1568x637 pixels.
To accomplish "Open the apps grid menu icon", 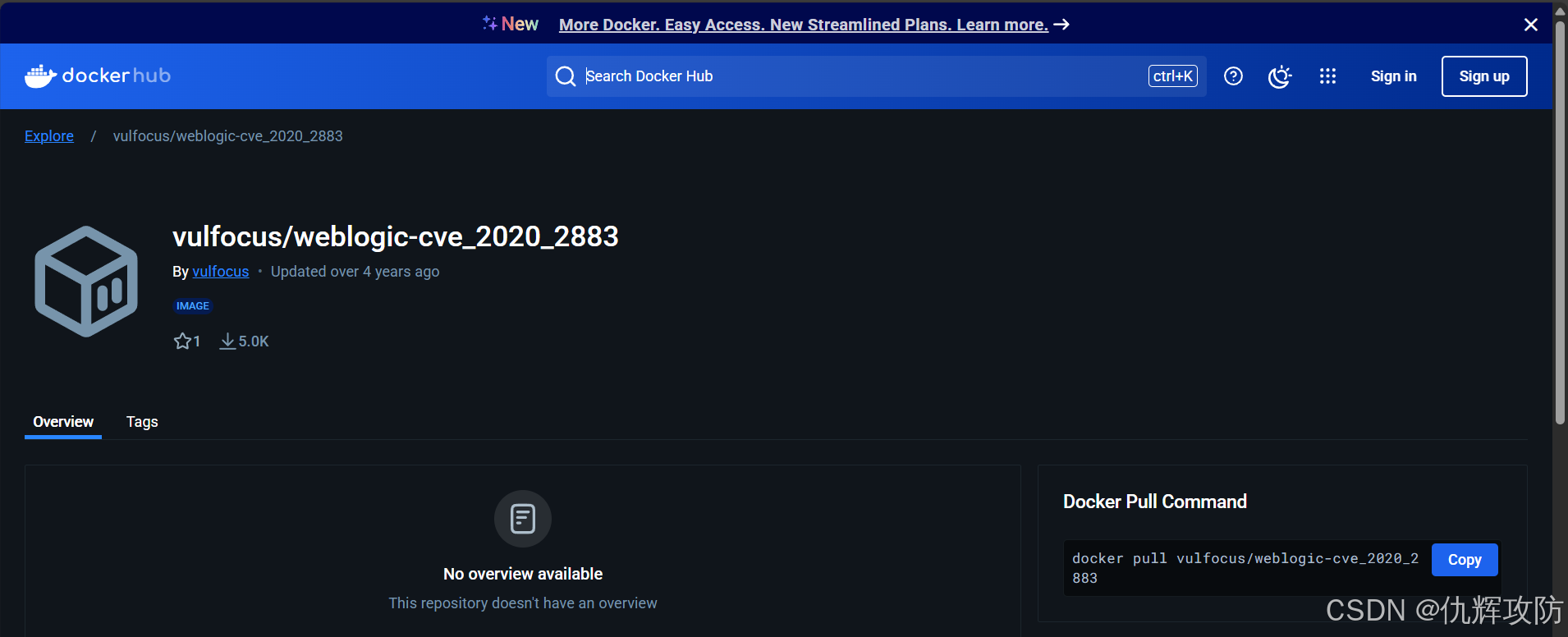I will pyautogui.click(x=1327, y=76).
